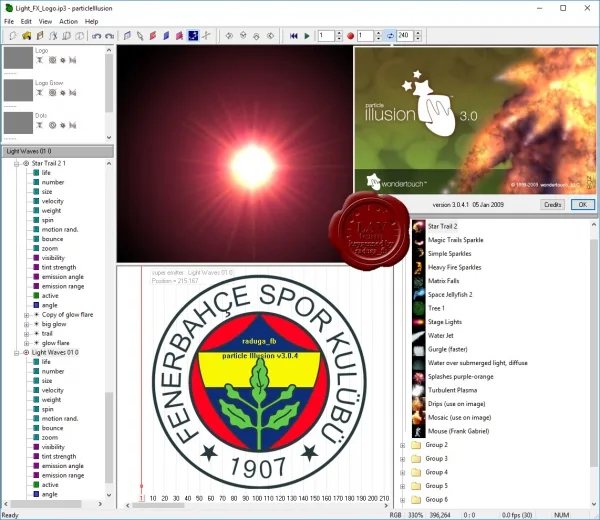Screen dimensions: 600x520
Task: Expand the Group 2 library folder
Action: coord(403,445)
